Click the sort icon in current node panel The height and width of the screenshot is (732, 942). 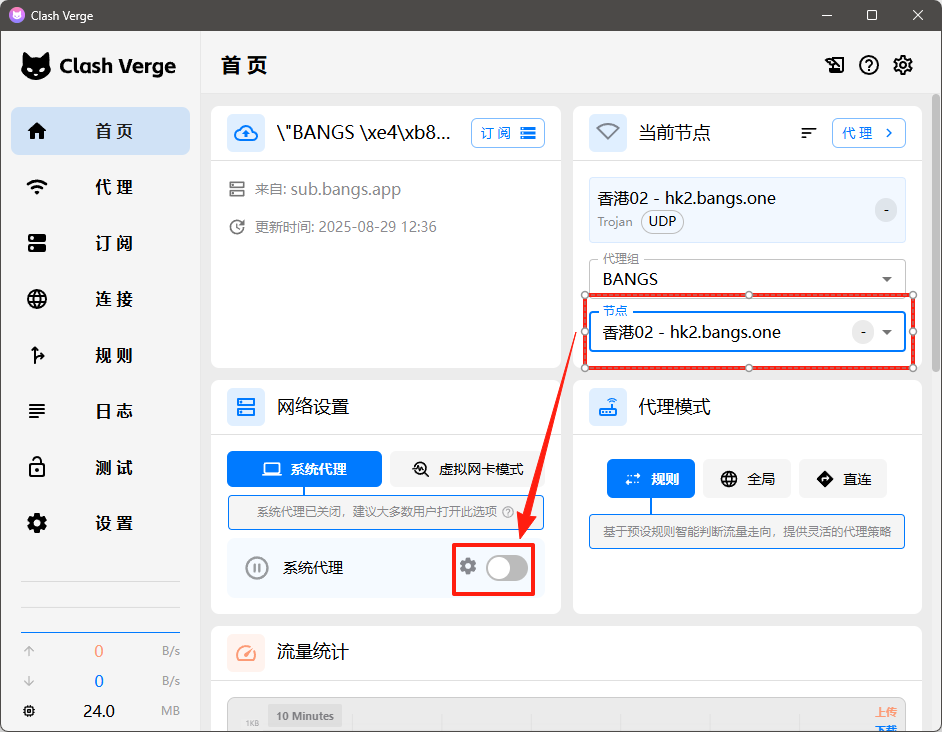pos(809,133)
